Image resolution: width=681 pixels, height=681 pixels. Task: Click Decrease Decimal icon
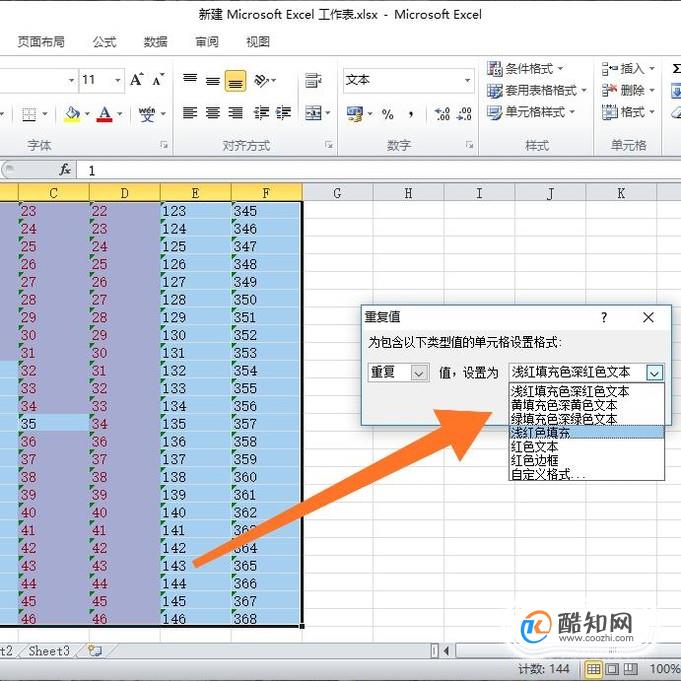click(x=465, y=114)
